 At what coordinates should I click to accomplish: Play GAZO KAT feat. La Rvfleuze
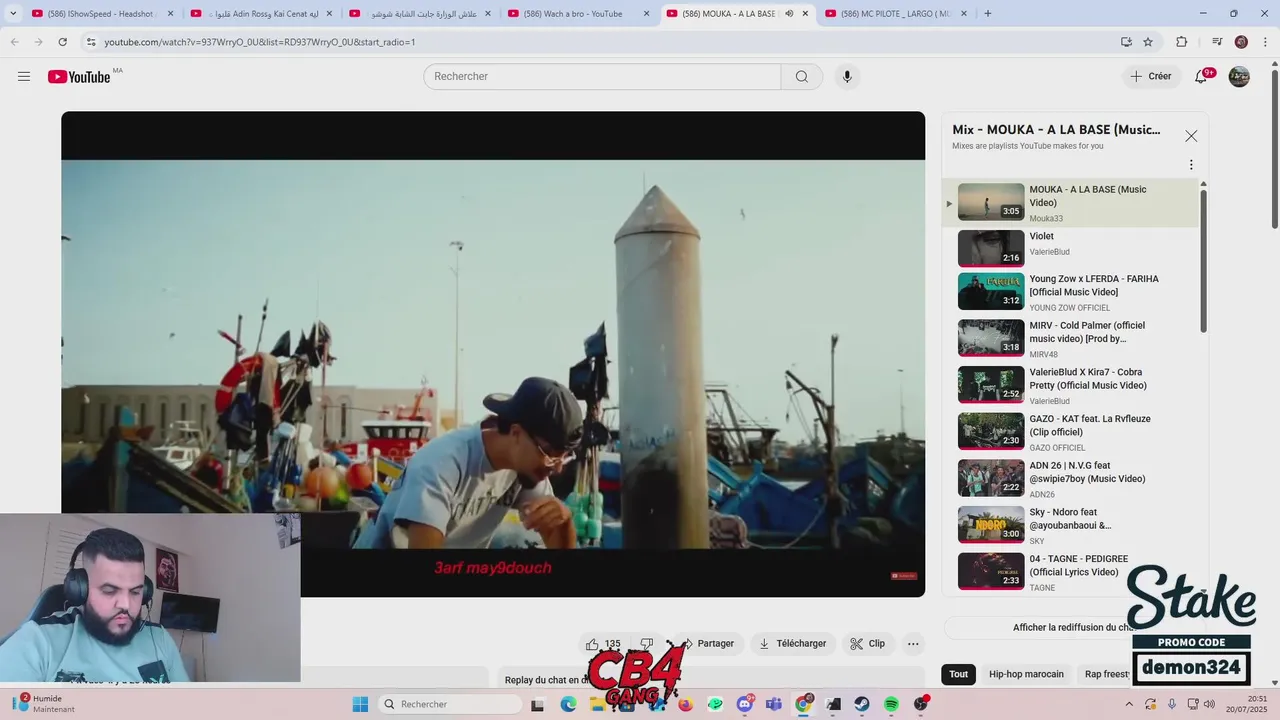coord(1070,432)
